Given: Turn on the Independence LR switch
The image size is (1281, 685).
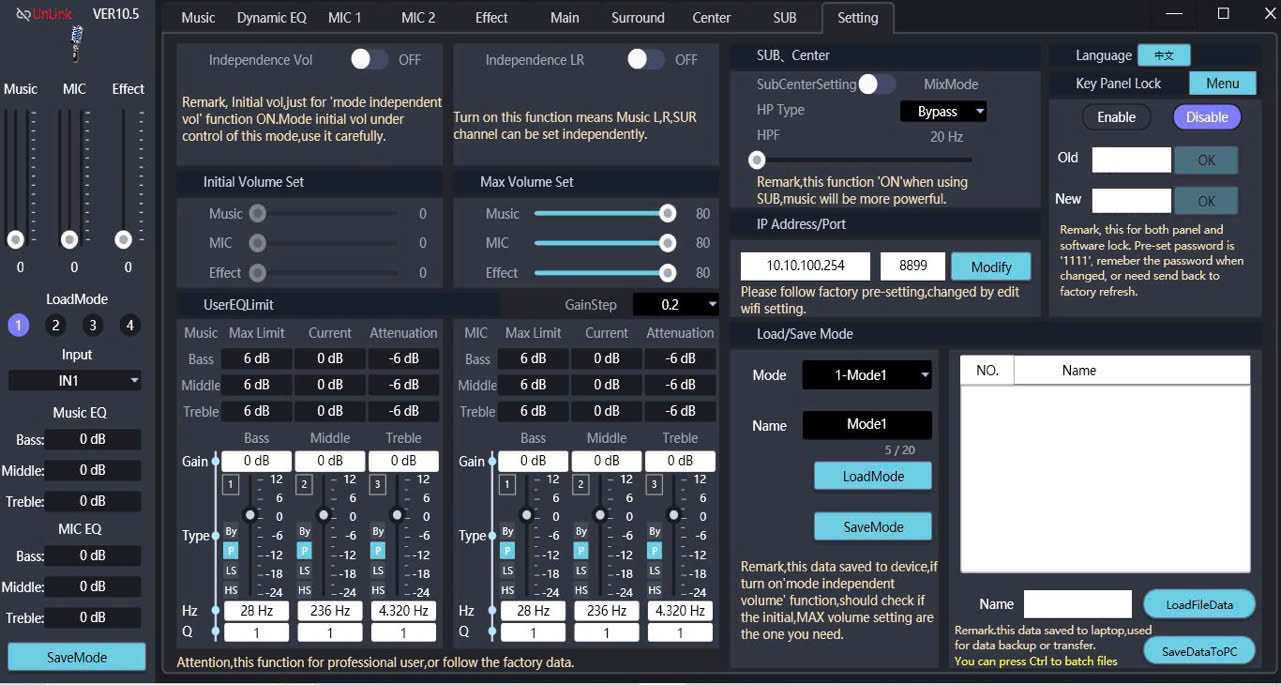Looking at the screenshot, I should [646, 60].
